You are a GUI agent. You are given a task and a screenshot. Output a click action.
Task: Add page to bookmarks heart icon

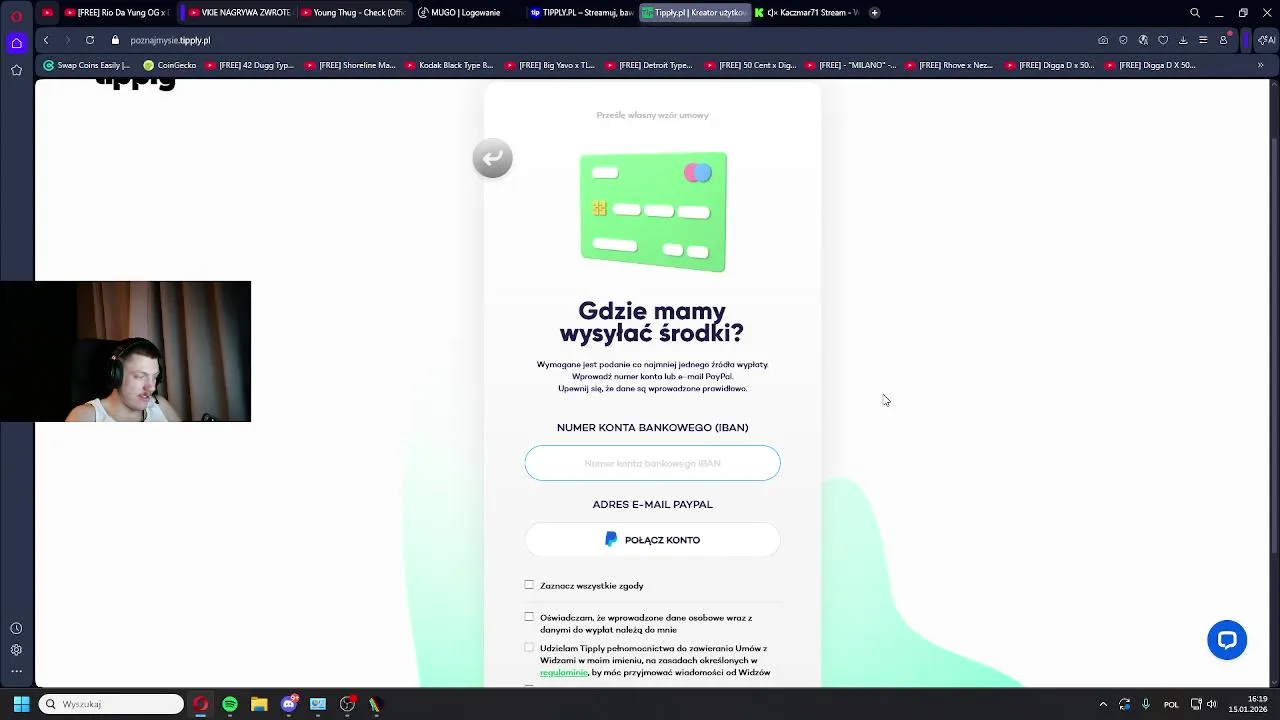(1163, 40)
